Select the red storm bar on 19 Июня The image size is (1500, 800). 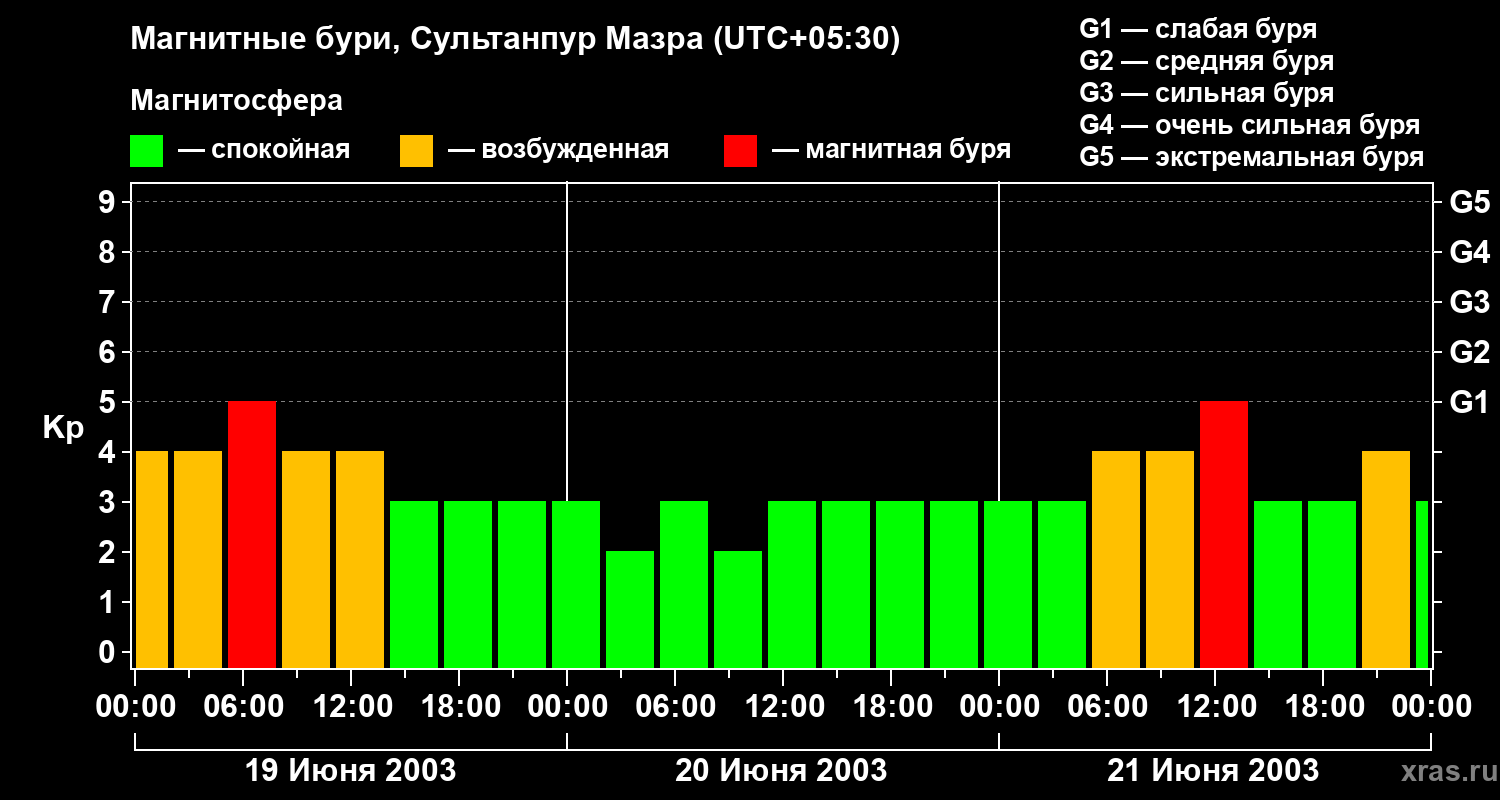point(252,534)
